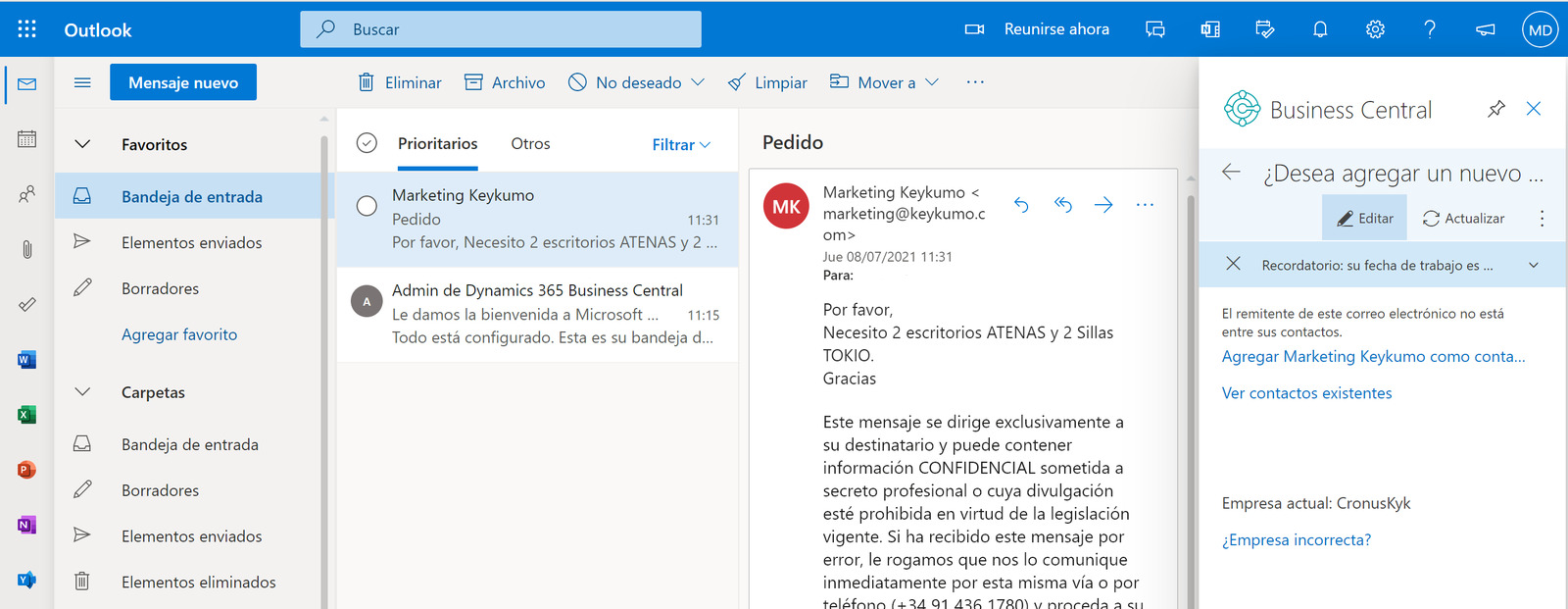This screenshot has height=609, width=1568.
Task: Open the Mover a dropdown
Action: pos(884,82)
